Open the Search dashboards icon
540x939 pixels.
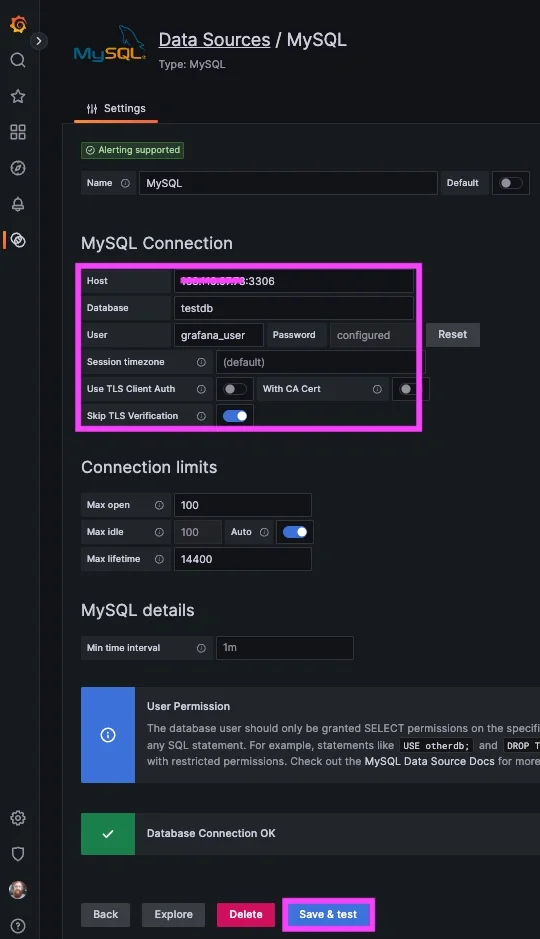pos(18,60)
